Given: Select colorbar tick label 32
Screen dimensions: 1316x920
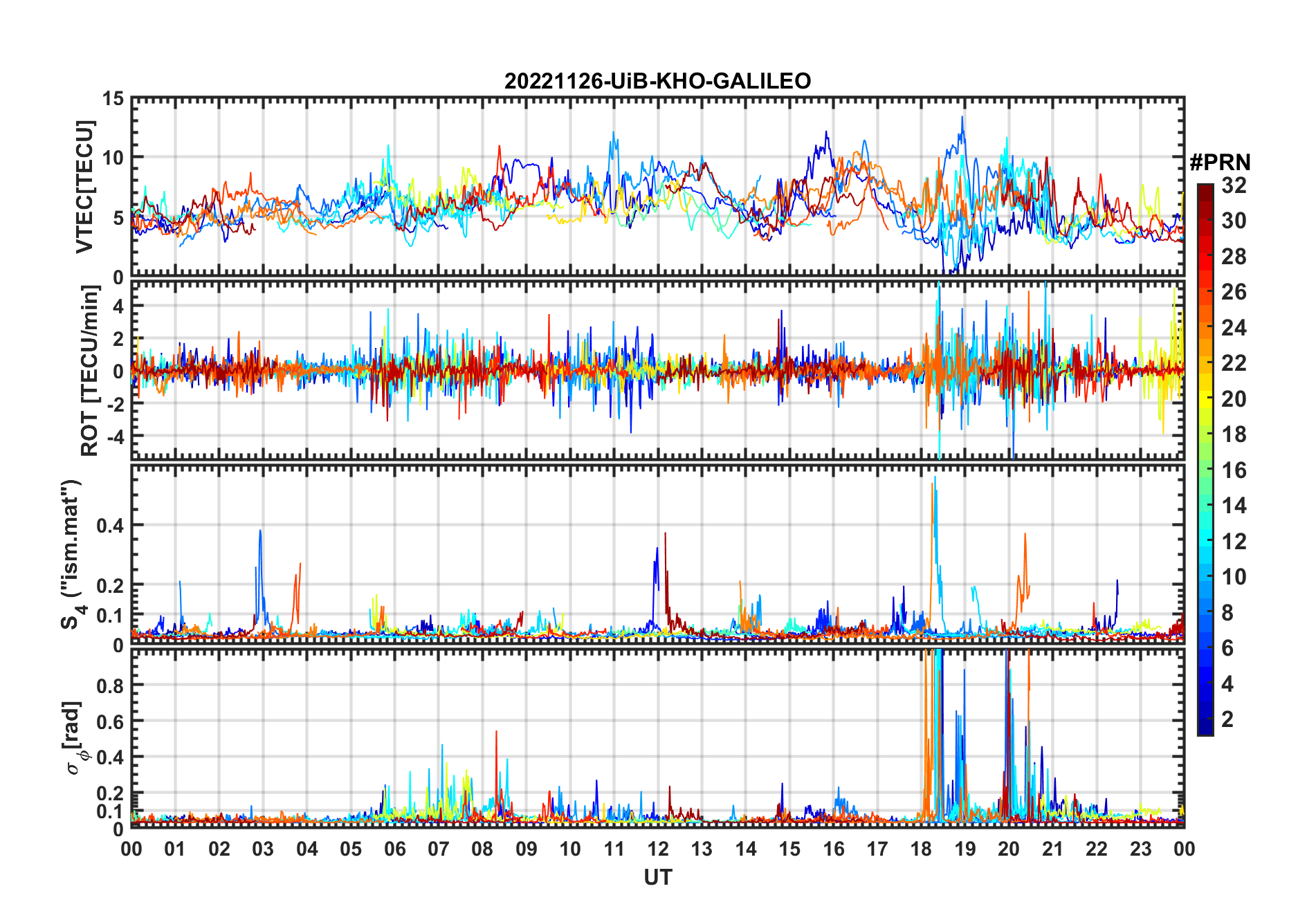Looking at the screenshot, I should pyautogui.click(x=1234, y=185).
